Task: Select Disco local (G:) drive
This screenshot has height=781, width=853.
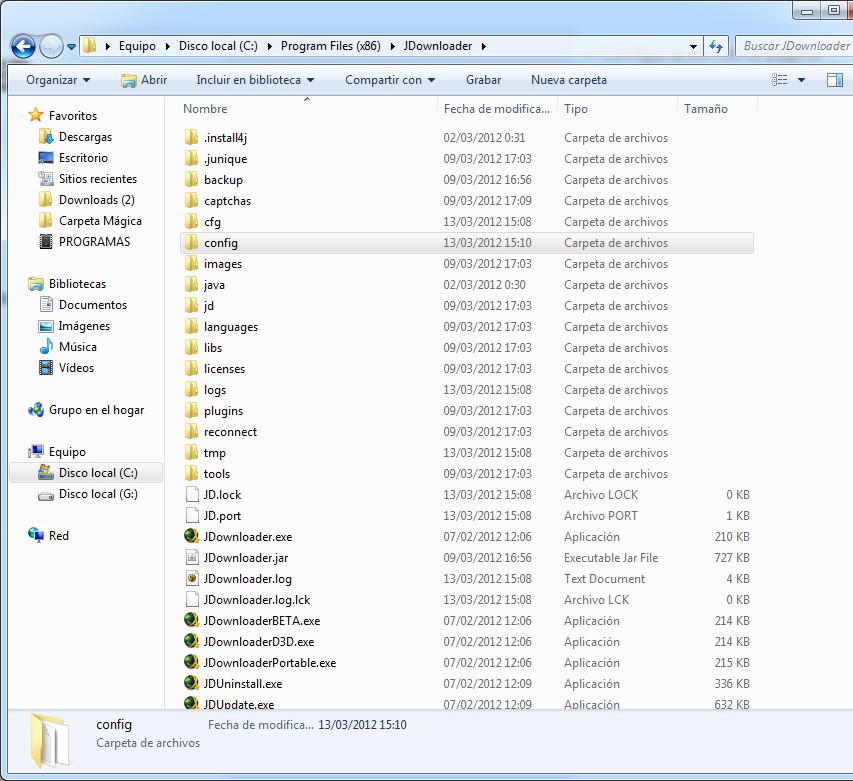Action: (98, 494)
